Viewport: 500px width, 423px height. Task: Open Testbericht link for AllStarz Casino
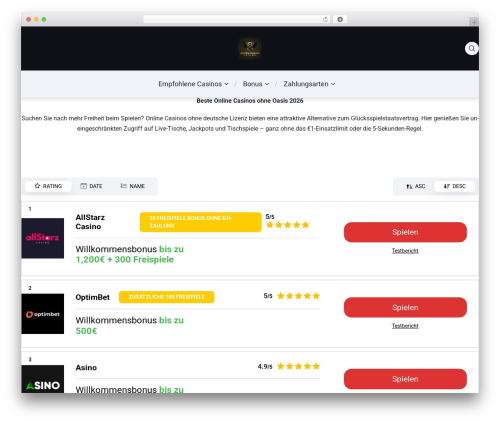405,251
